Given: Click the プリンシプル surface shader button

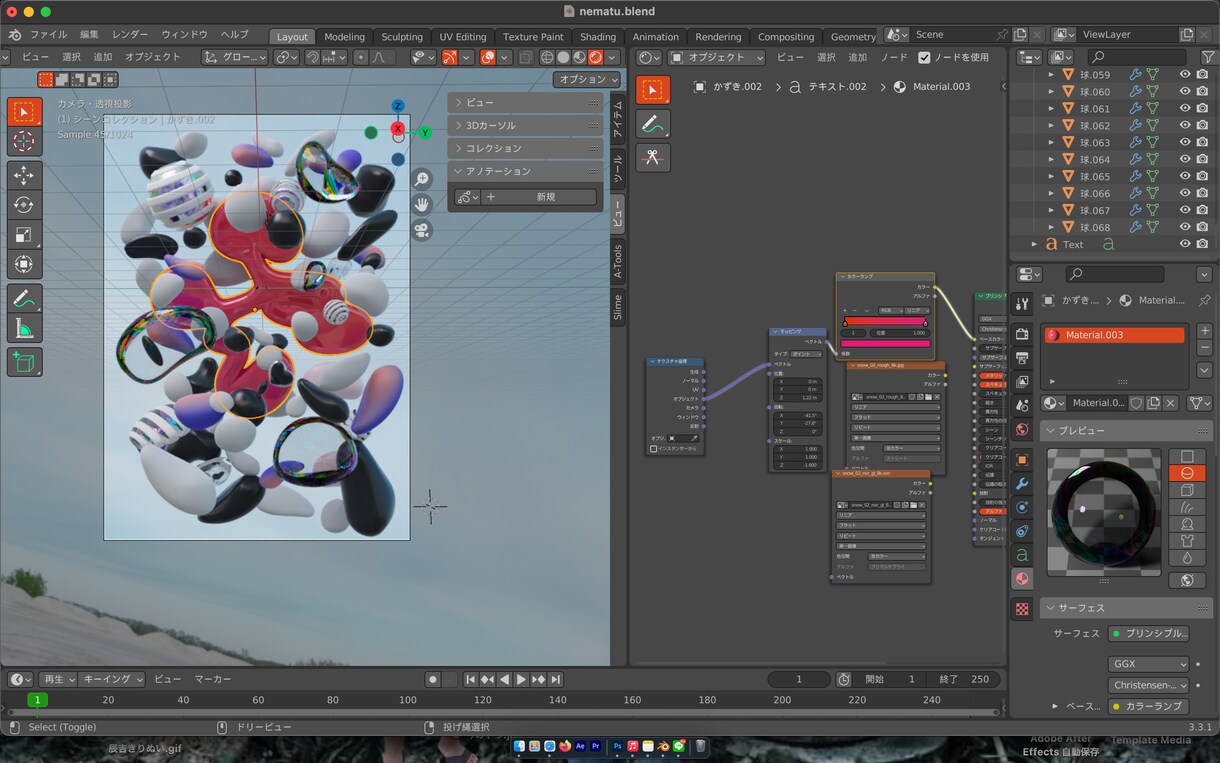Looking at the screenshot, I should [1148, 633].
